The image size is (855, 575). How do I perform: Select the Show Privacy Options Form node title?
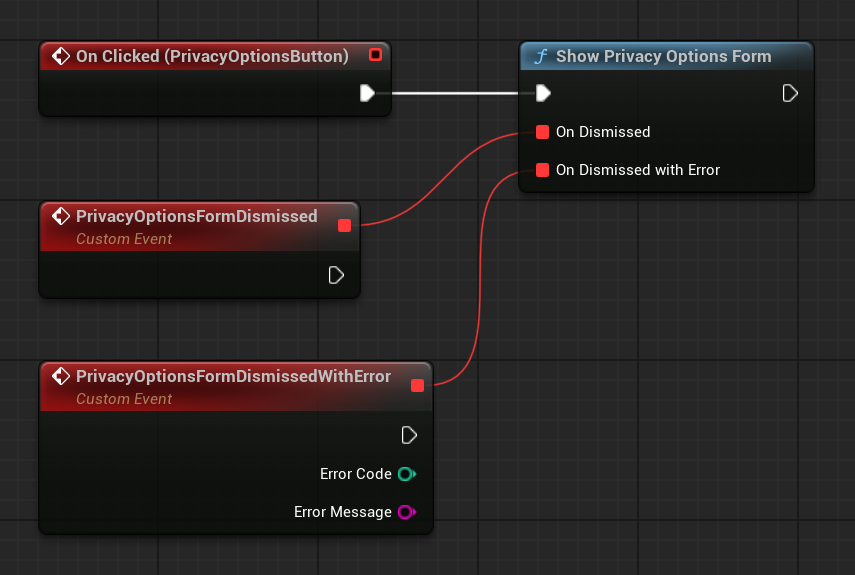663,56
